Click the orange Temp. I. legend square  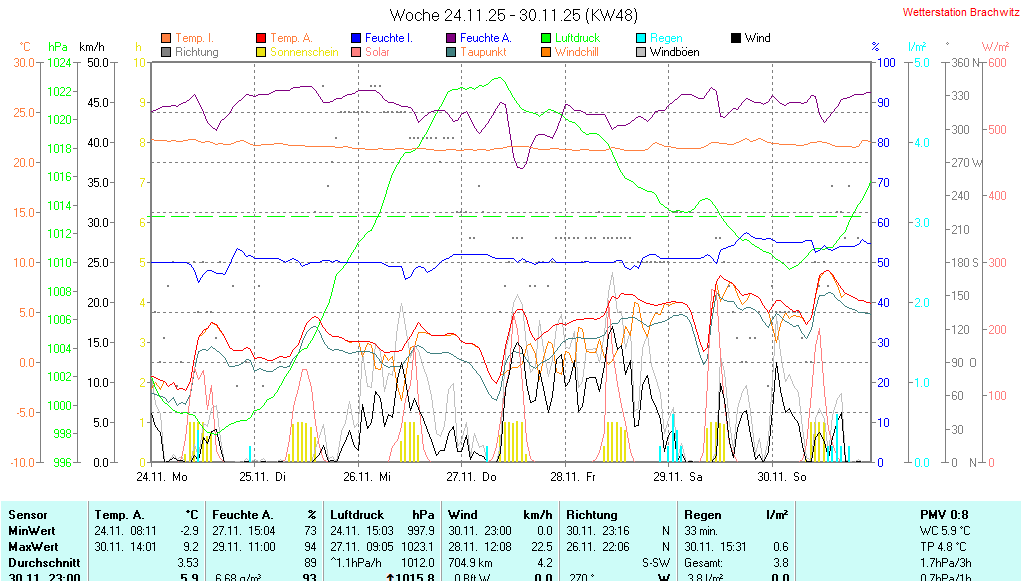click(166, 38)
